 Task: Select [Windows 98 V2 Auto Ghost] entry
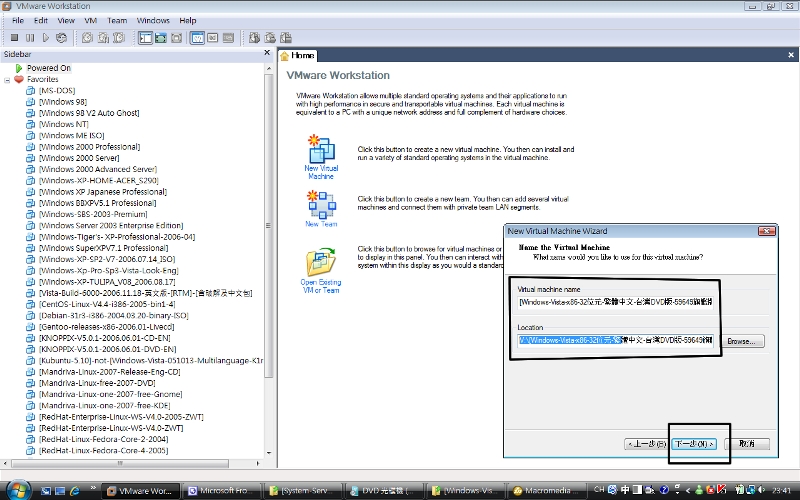[x=89, y=113]
